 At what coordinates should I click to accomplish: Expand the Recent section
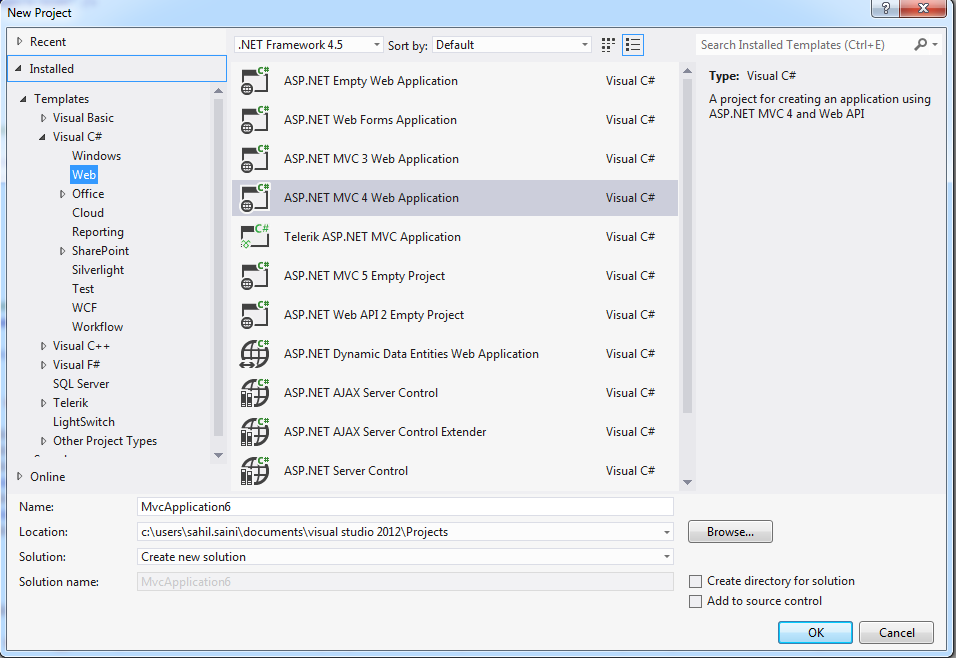tap(20, 41)
